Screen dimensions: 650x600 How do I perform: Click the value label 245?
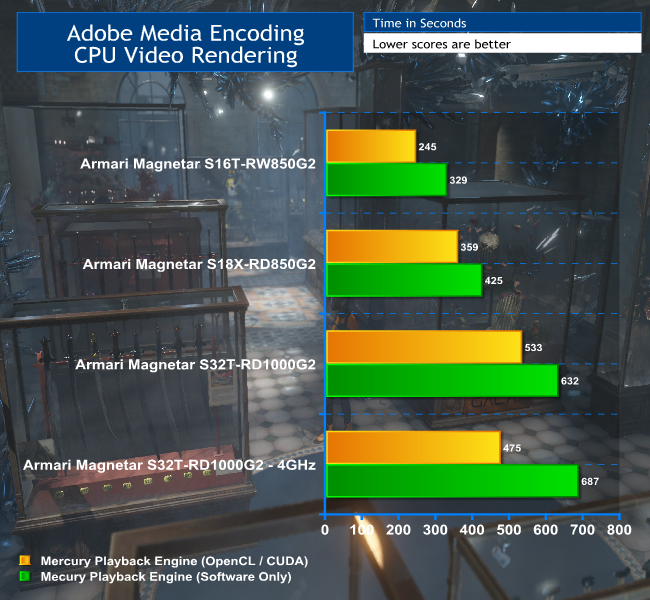(427, 147)
